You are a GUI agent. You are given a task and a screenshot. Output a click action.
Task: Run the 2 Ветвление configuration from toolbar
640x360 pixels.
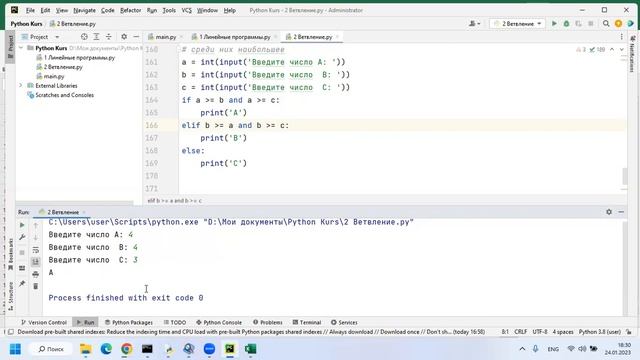(554, 24)
